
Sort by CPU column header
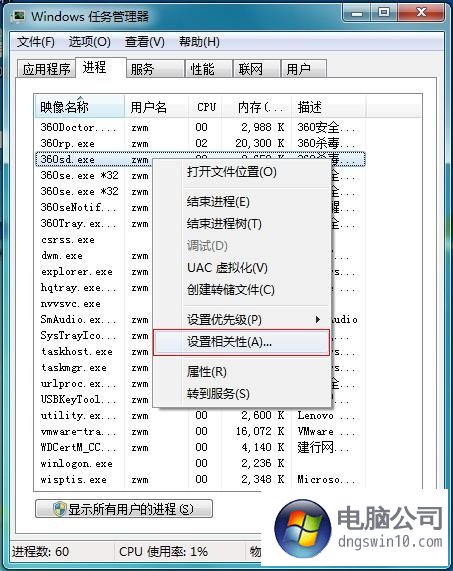click(205, 107)
